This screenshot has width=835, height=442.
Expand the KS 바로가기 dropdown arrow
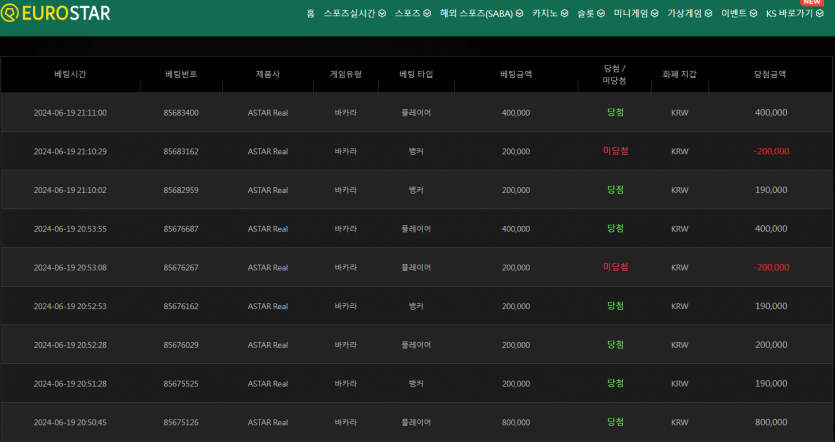pyautogui.click(x=820, y=13)
